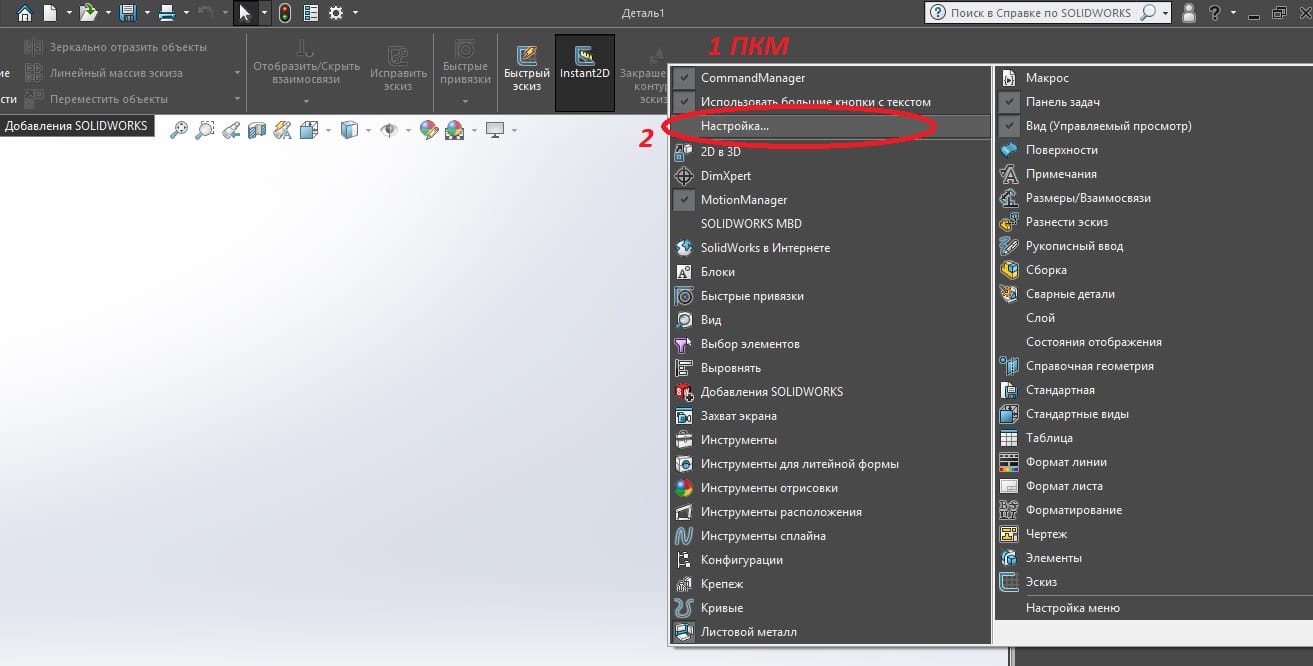Open File Properties list icon in top toolbar
The width and height of the screenshot is (1313, 666).
pos(311,13)
